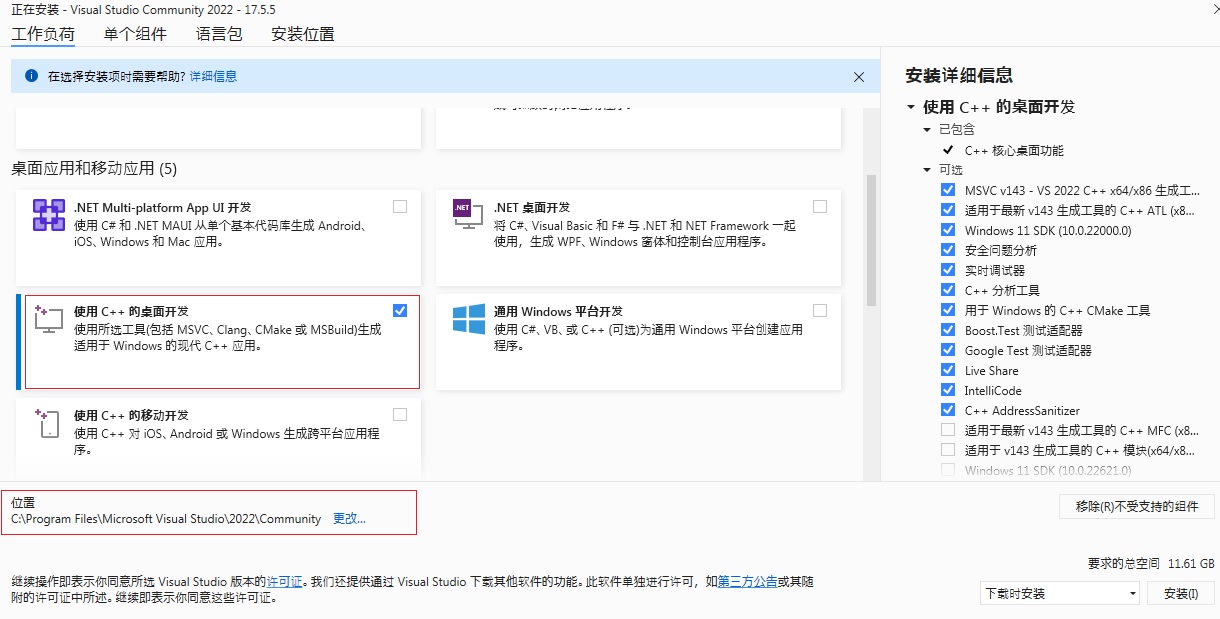Uncheck 实时调试器 component
The image size is (1220, 619).
[x=948, y=270]
